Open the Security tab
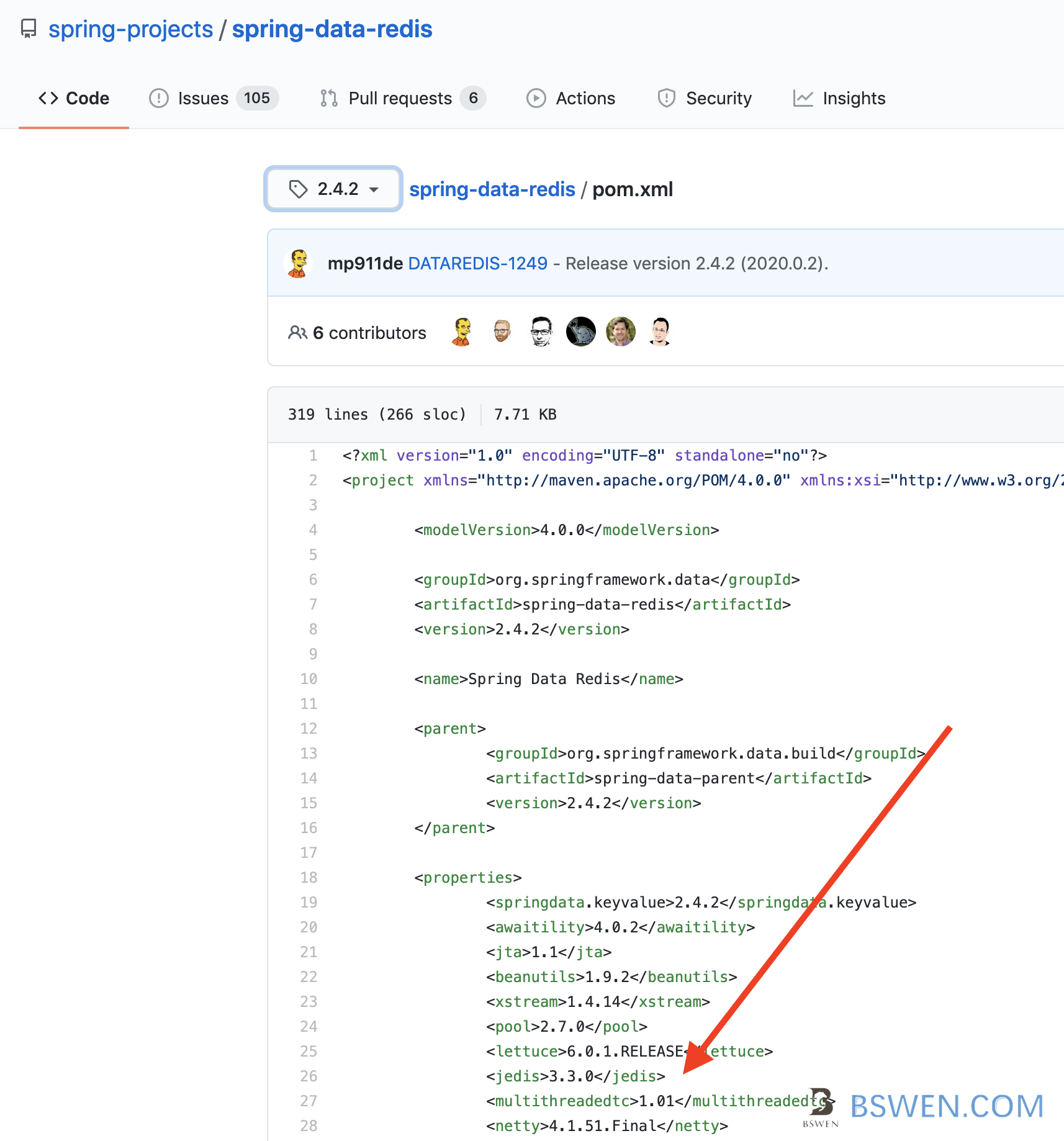This screenshot has height=1141, width=1064. (705, 98)
